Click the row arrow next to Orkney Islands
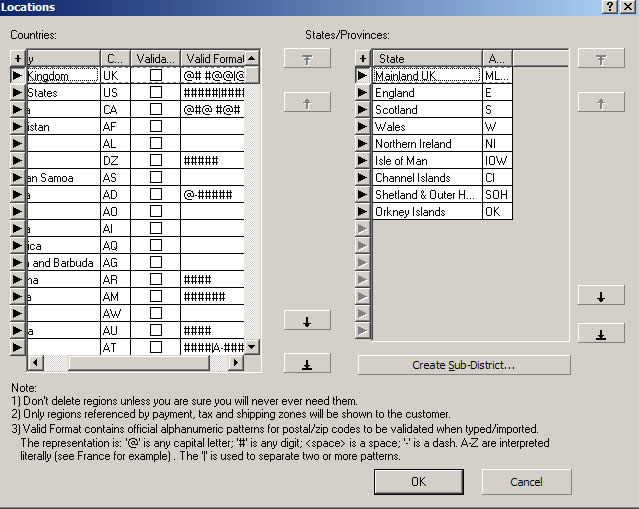639x509 pixels. [x=363, y=212]
